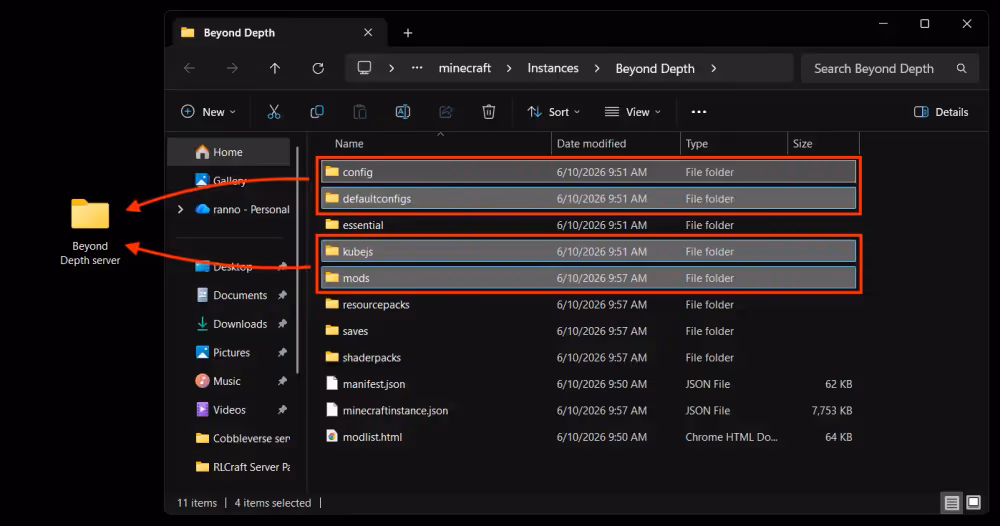Screen dimensions: 1000x526
Task: Select the resourcepacks folder
Action: (x=588, y=305)
